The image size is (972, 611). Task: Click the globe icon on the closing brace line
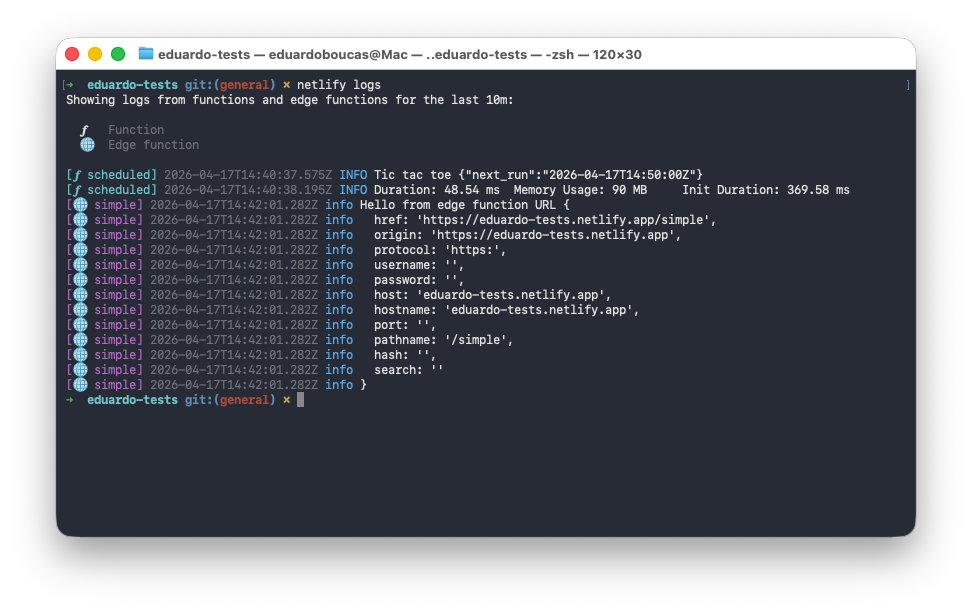tap(81, 385)
